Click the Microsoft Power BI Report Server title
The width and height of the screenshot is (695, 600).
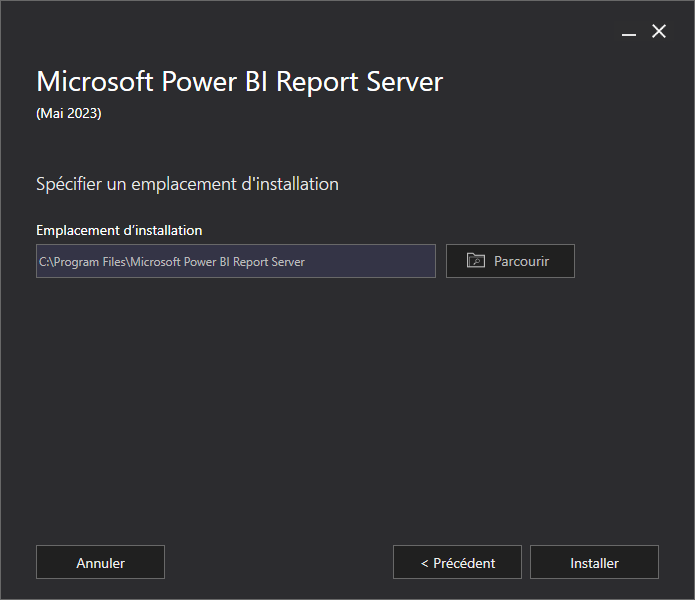pos(239,82)
